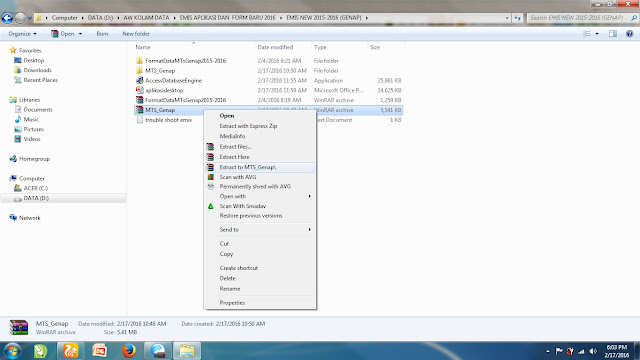640x360 pixels.
Task: Open the Windows Start button
Action: [12, 351]
